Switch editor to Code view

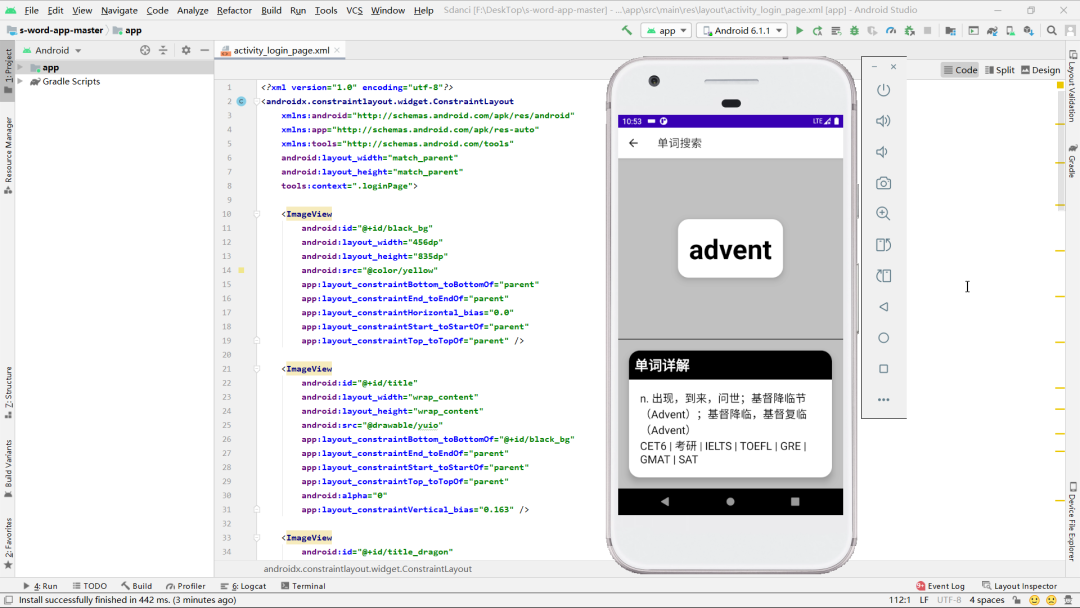(x=960, y=70)
